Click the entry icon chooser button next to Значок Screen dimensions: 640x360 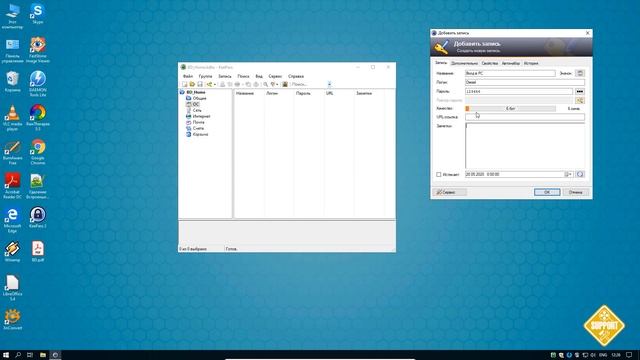tap(580, 73)
